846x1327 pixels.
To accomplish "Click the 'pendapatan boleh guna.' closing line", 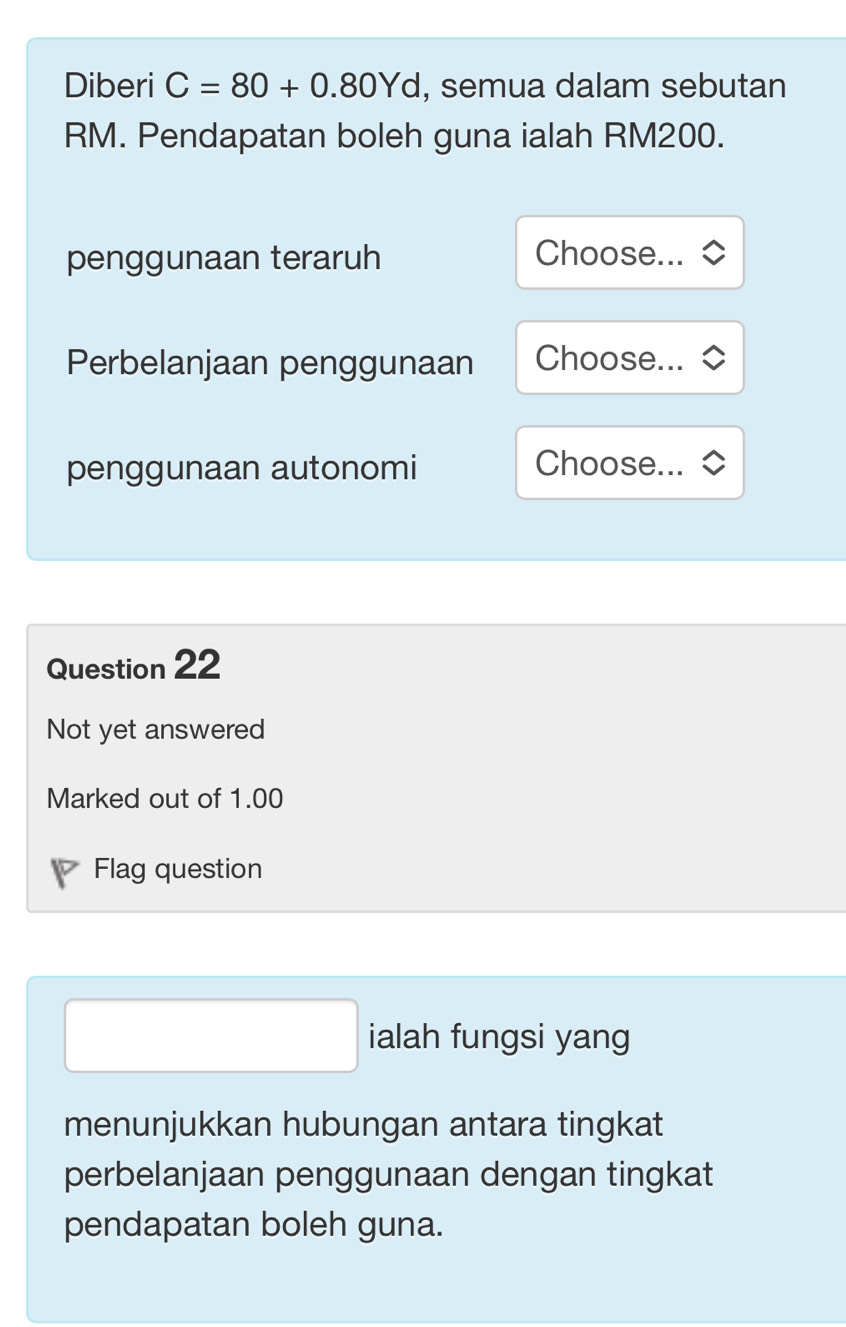I will pos(254,1224).
